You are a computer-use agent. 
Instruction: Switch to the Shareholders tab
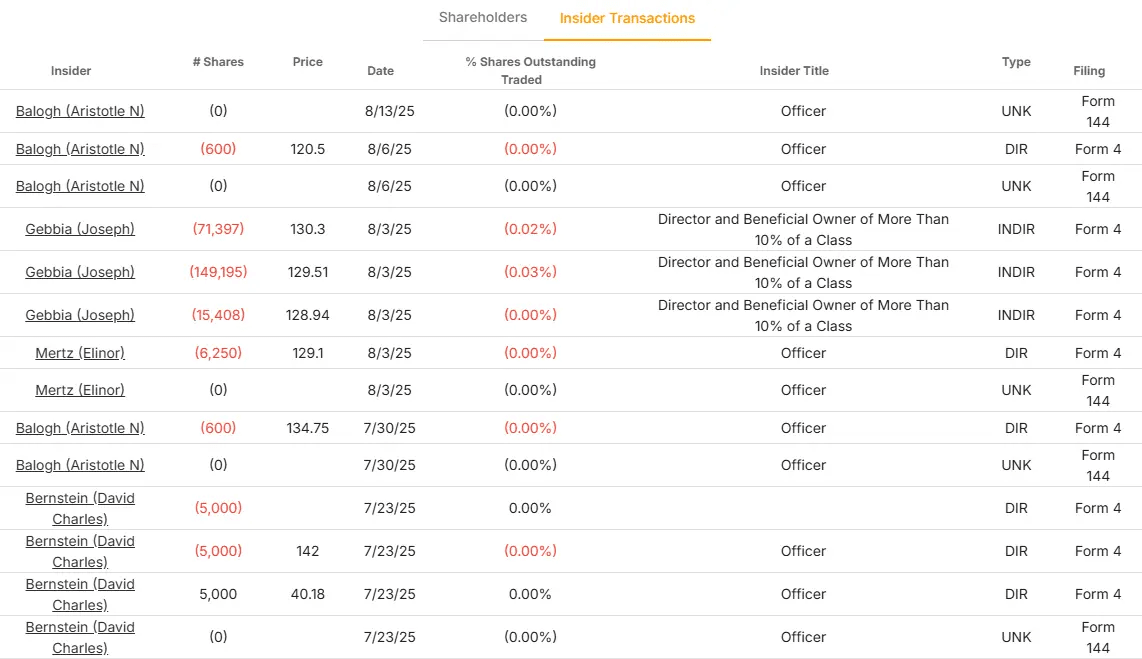click(x=482, y=18)
